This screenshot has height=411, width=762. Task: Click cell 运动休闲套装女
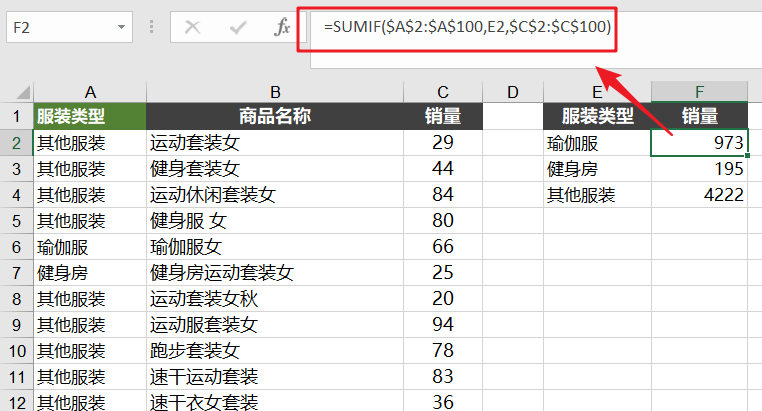[x=275, y=195]
